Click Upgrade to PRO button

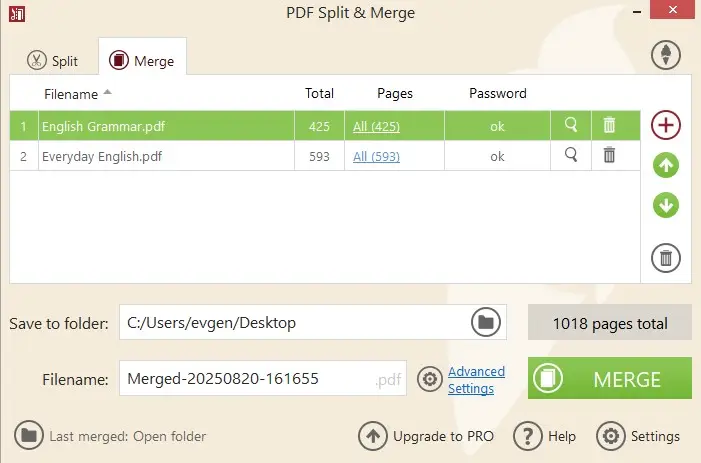(x=426, y=436)
